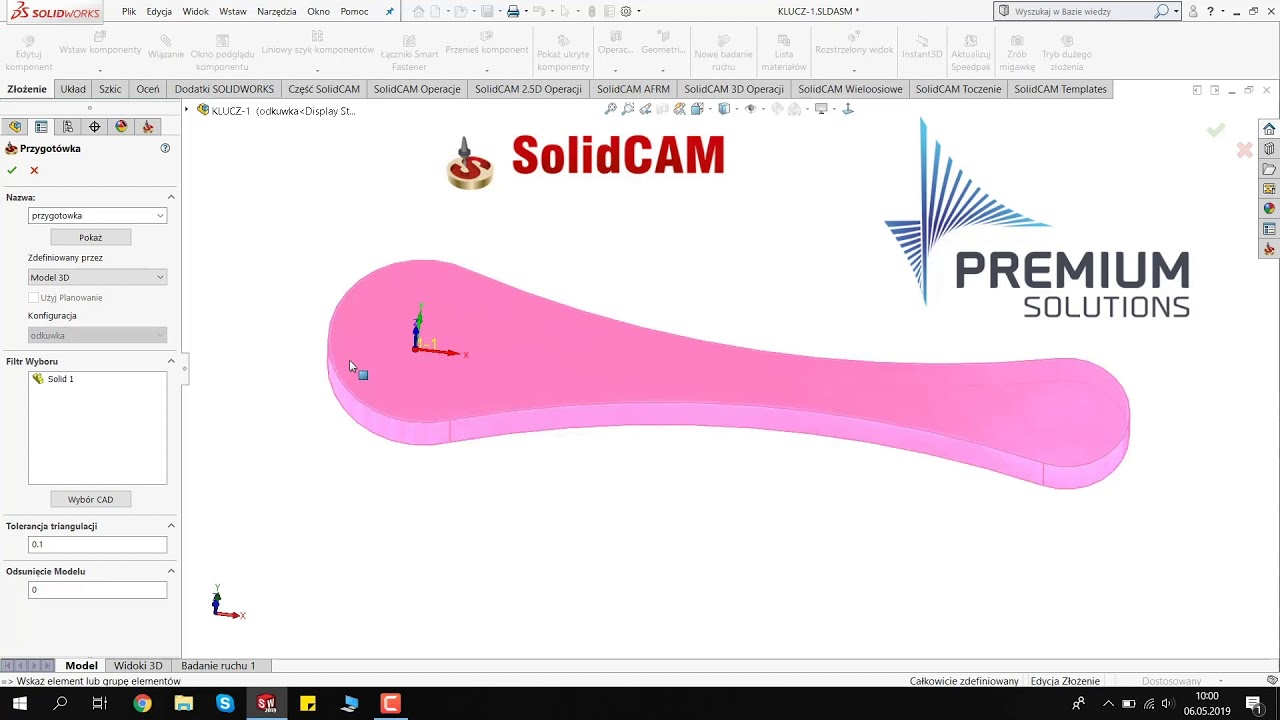This screenshot has width=1280, height=720.
Task: Switch to the FeatureManager design tree tab icon
Action: 14,127
